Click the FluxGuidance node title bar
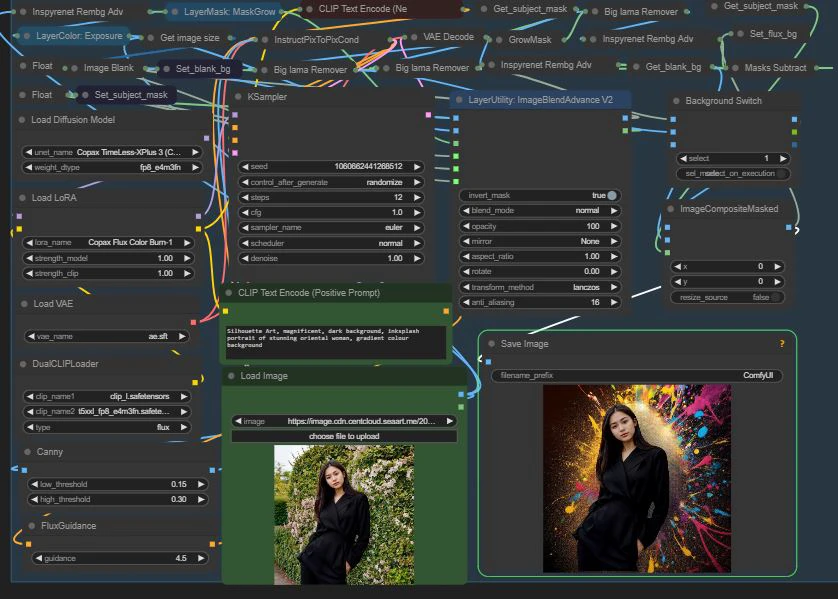This screenshot has width=838, height=599. click(x=68, y=525)
